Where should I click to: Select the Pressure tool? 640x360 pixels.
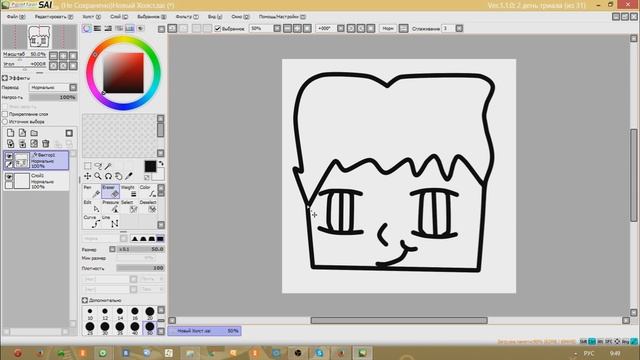[x=110, y=207]
